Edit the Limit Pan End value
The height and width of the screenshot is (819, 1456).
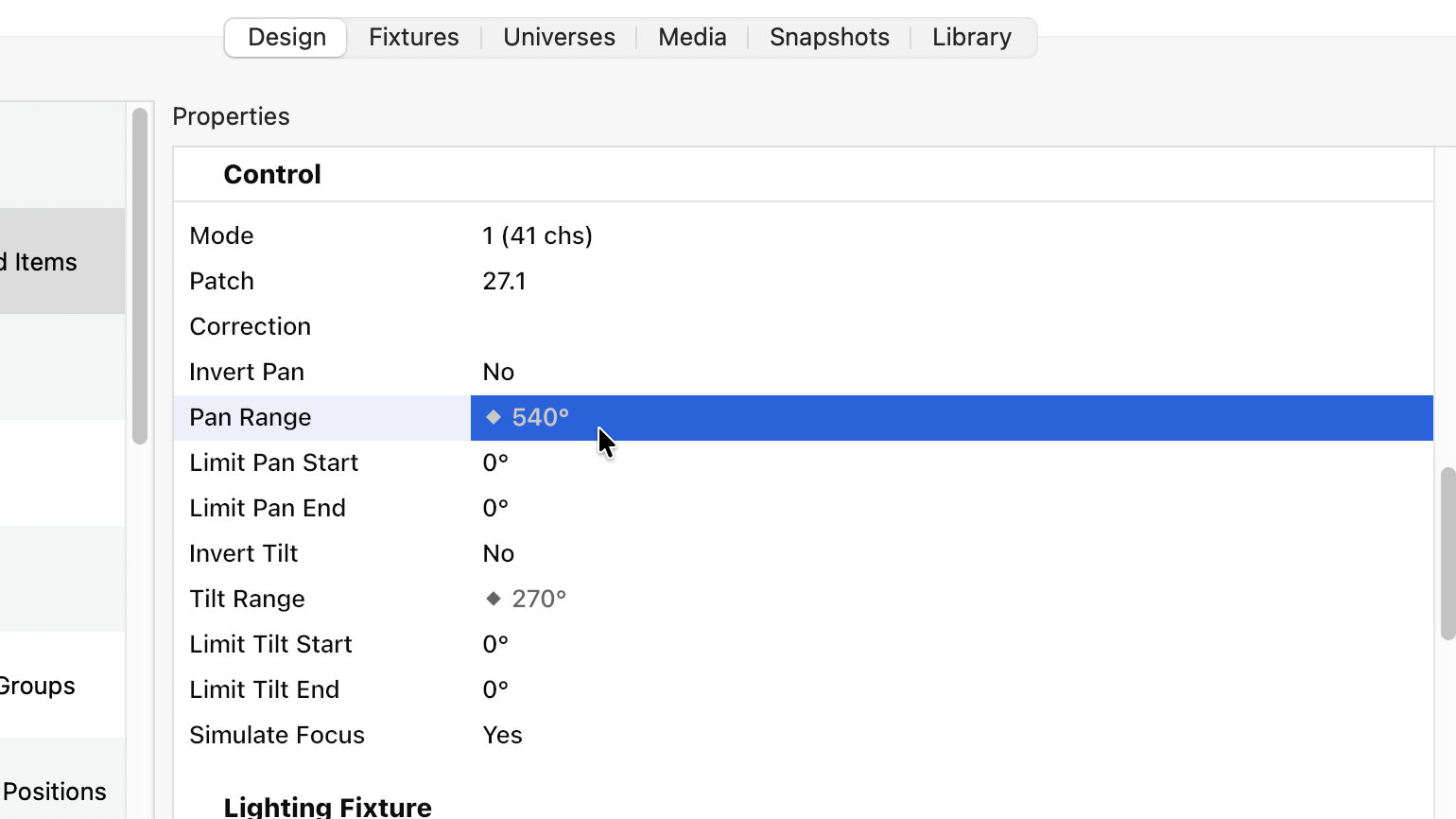coord(495,508)
